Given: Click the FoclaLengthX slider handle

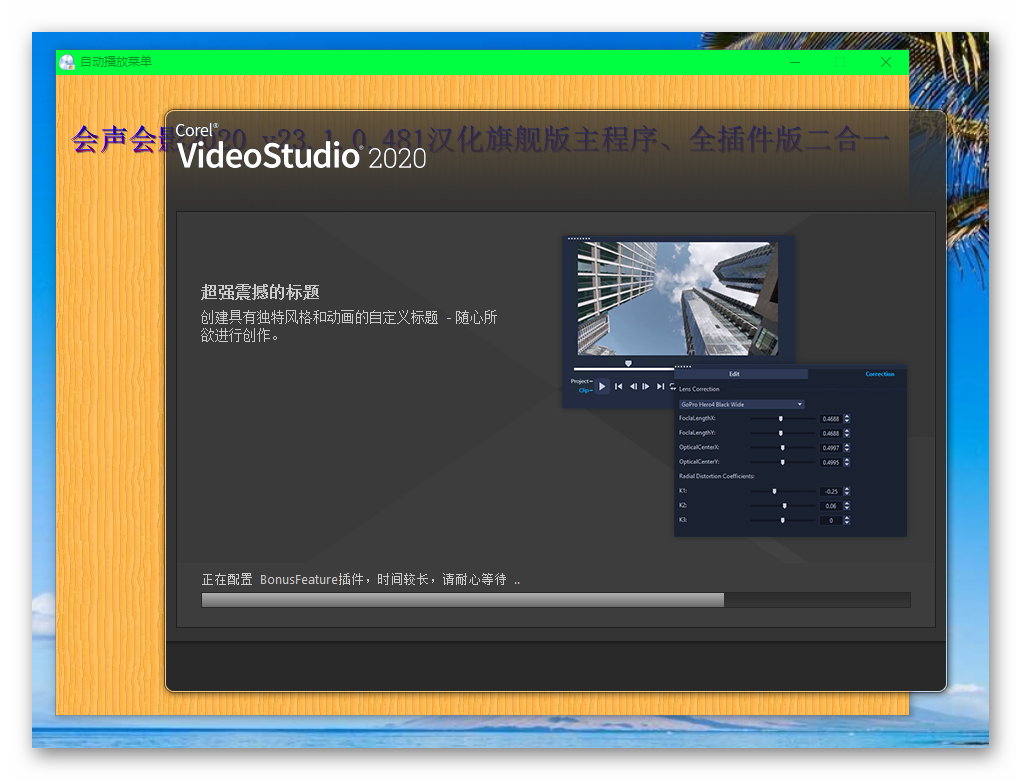Looking at the screenshot, I should click(781, 419).
